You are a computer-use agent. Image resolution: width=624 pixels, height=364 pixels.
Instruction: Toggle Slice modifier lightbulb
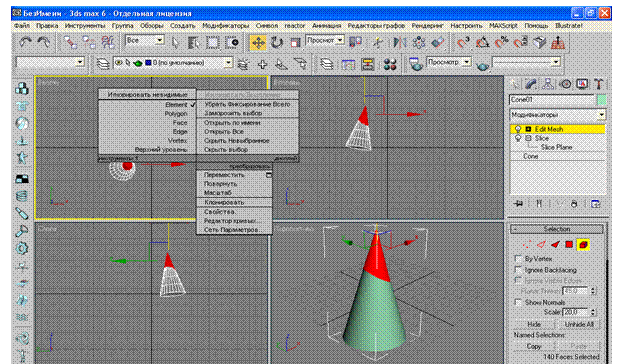(518, 138)
